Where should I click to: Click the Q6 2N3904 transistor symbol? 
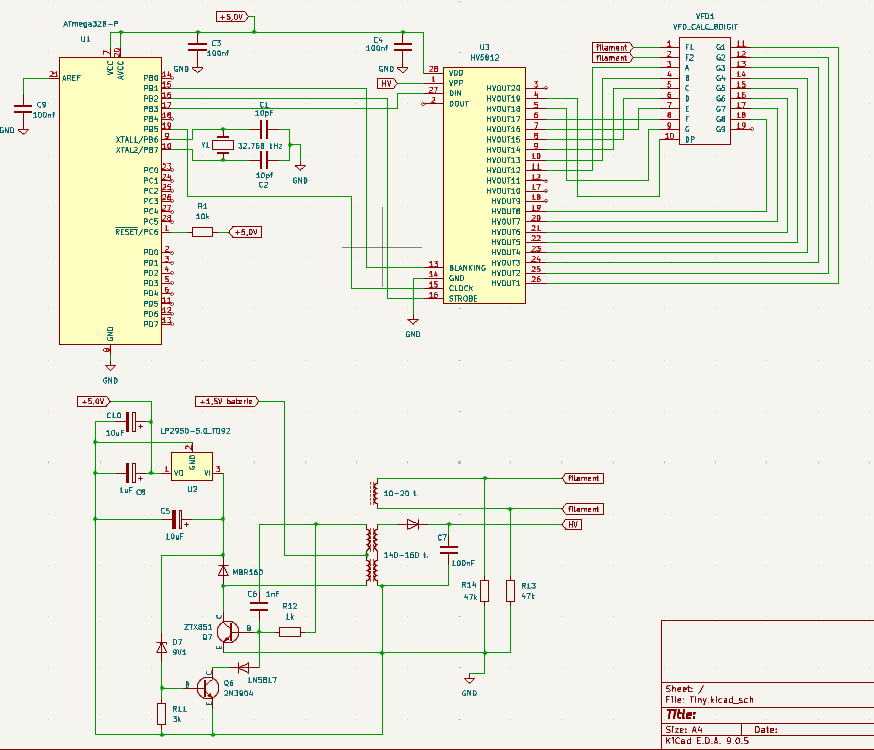[207, 688]
